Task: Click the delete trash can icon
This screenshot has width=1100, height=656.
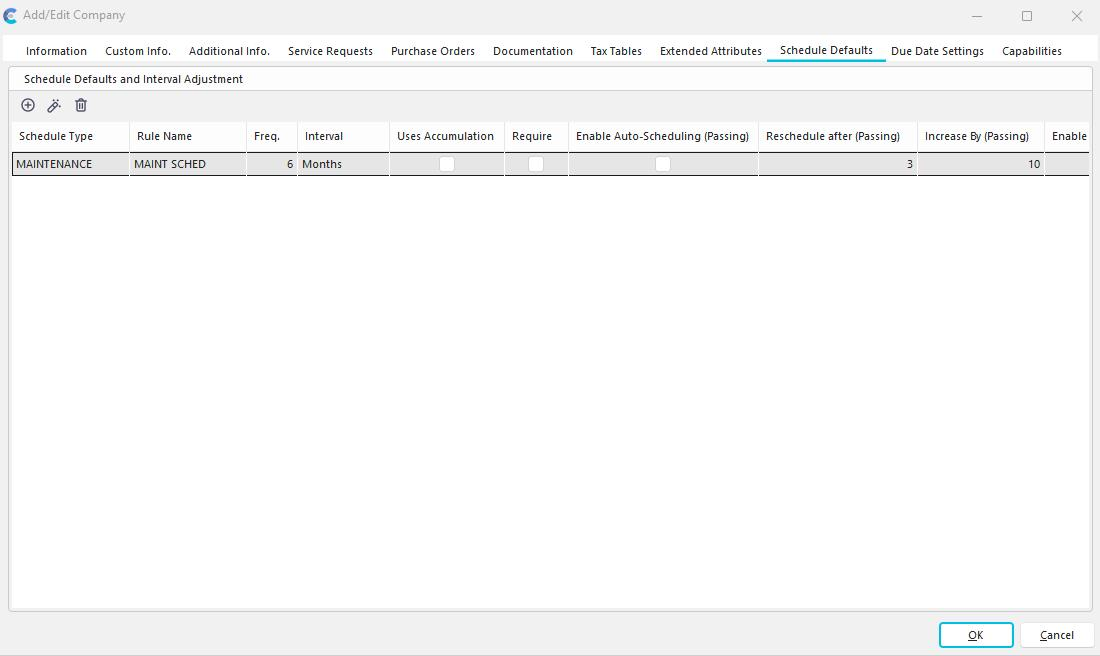Action: coord(81,105)
